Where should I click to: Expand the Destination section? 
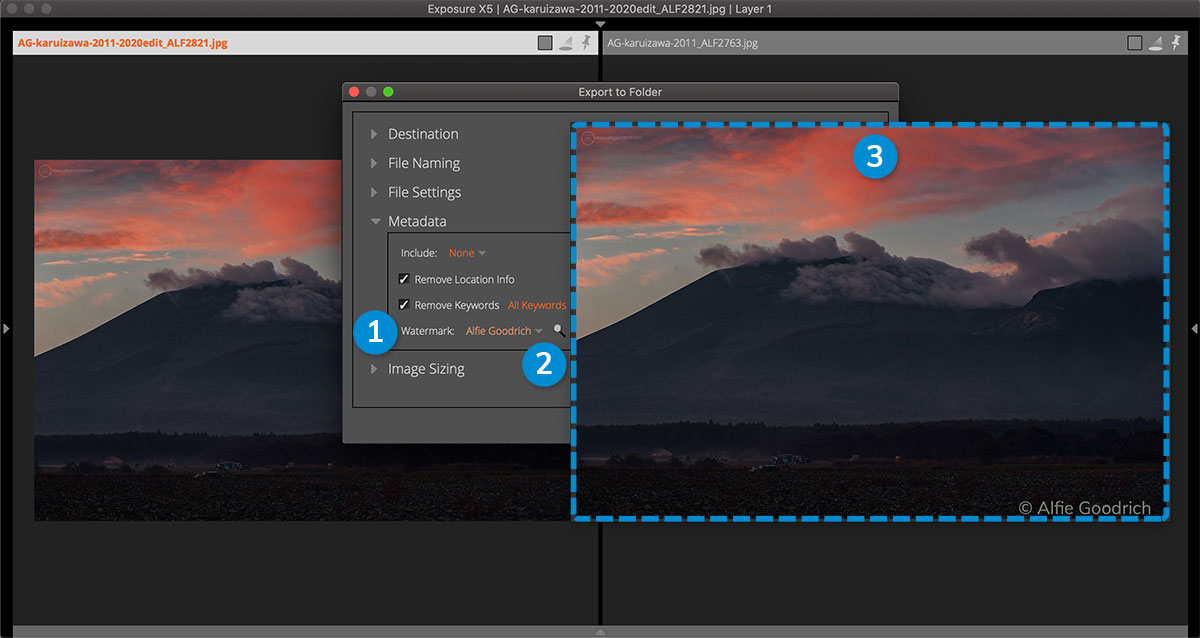click(375, 134)
